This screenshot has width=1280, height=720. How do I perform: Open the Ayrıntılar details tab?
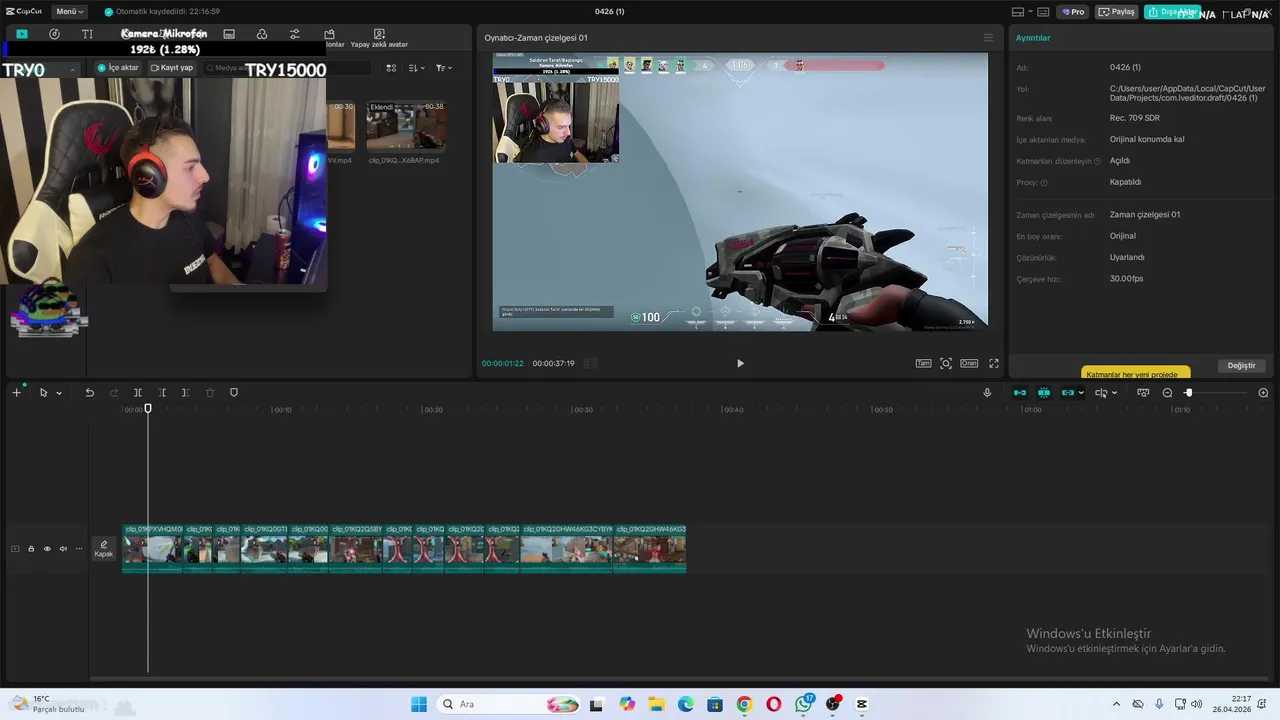[x=1033, y=38]
